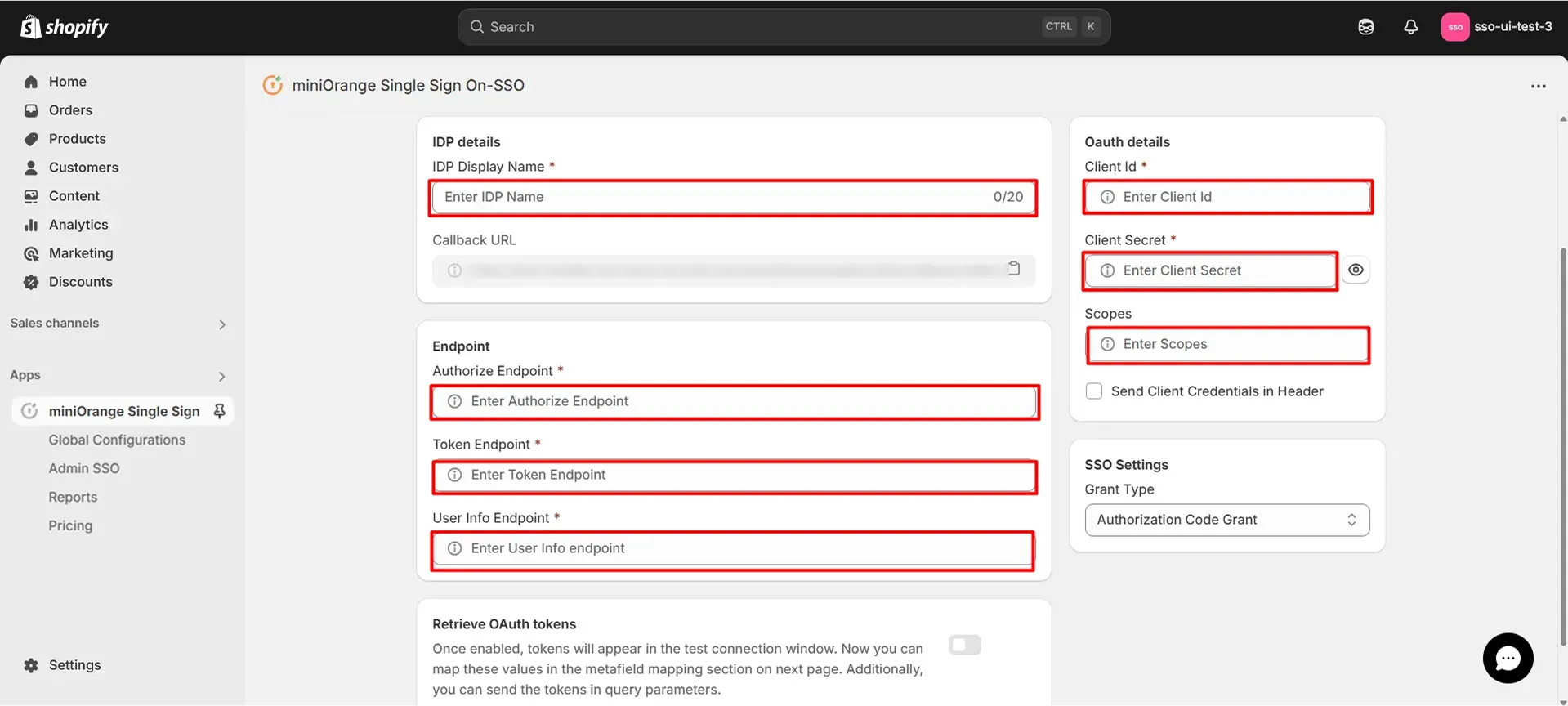Click the Home house icon
Screen dimensions: 1568x706
point(31,82)
